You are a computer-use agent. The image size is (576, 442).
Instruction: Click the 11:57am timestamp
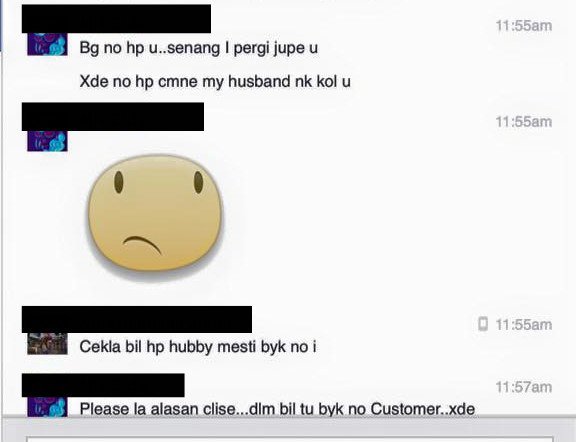point(523,387)
